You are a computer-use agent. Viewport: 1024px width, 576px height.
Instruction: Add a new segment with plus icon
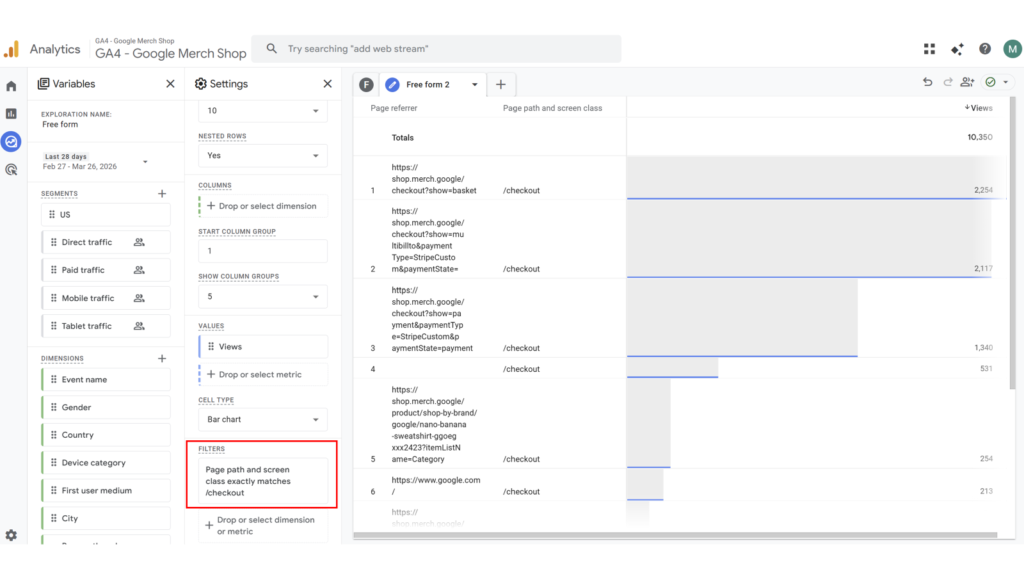point(162,193)
